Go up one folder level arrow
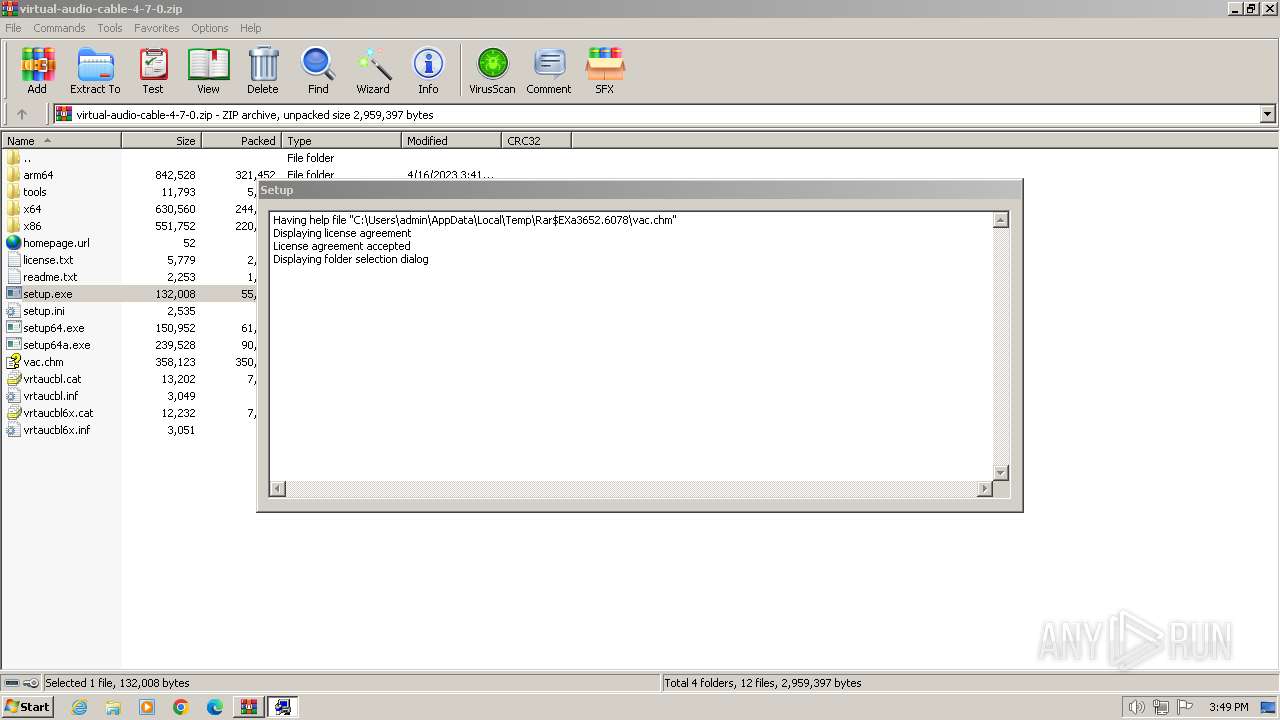 point(21,114)
